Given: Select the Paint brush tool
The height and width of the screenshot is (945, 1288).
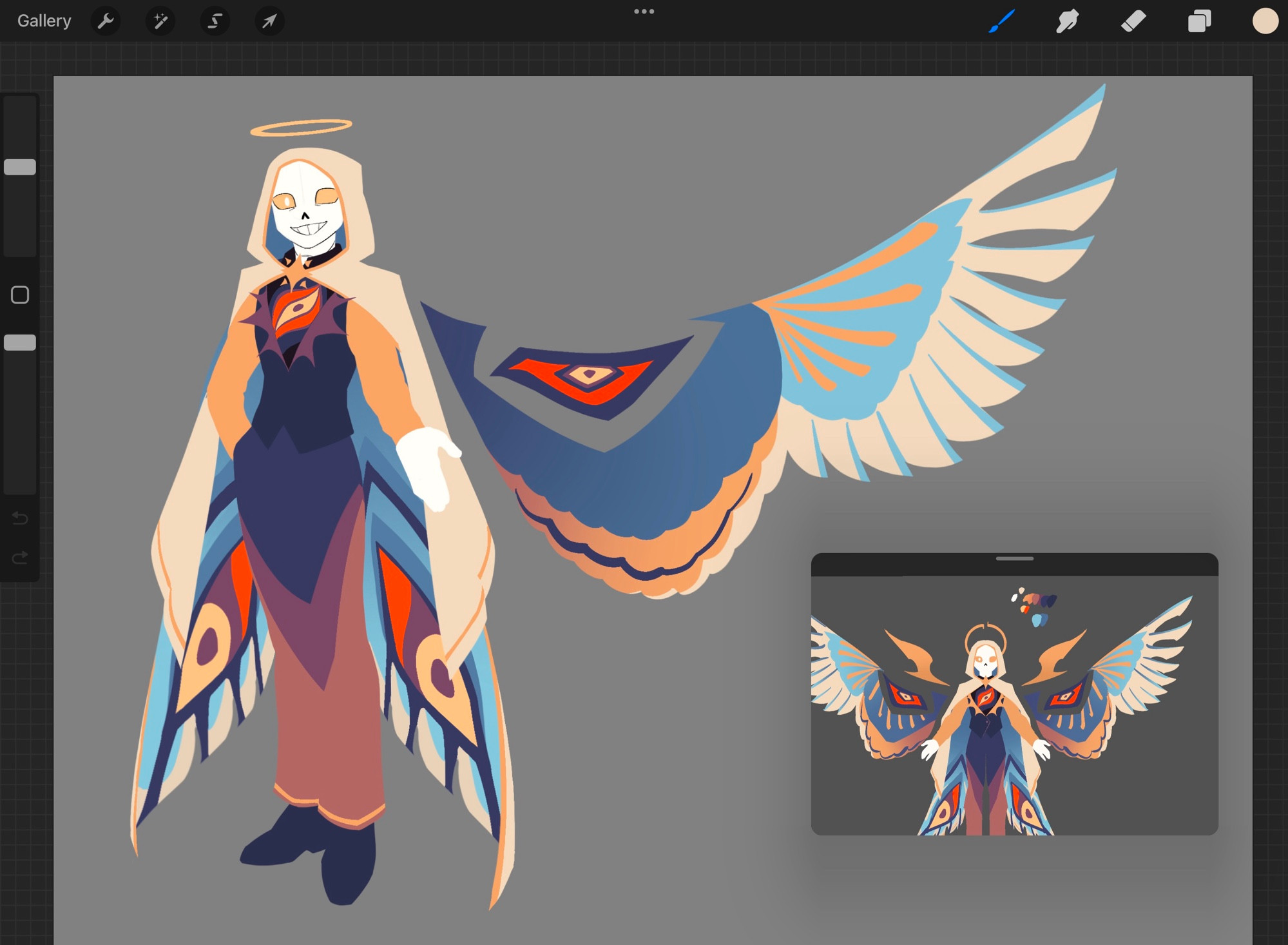Looking at the screenshot, I should pos(1002,21).
